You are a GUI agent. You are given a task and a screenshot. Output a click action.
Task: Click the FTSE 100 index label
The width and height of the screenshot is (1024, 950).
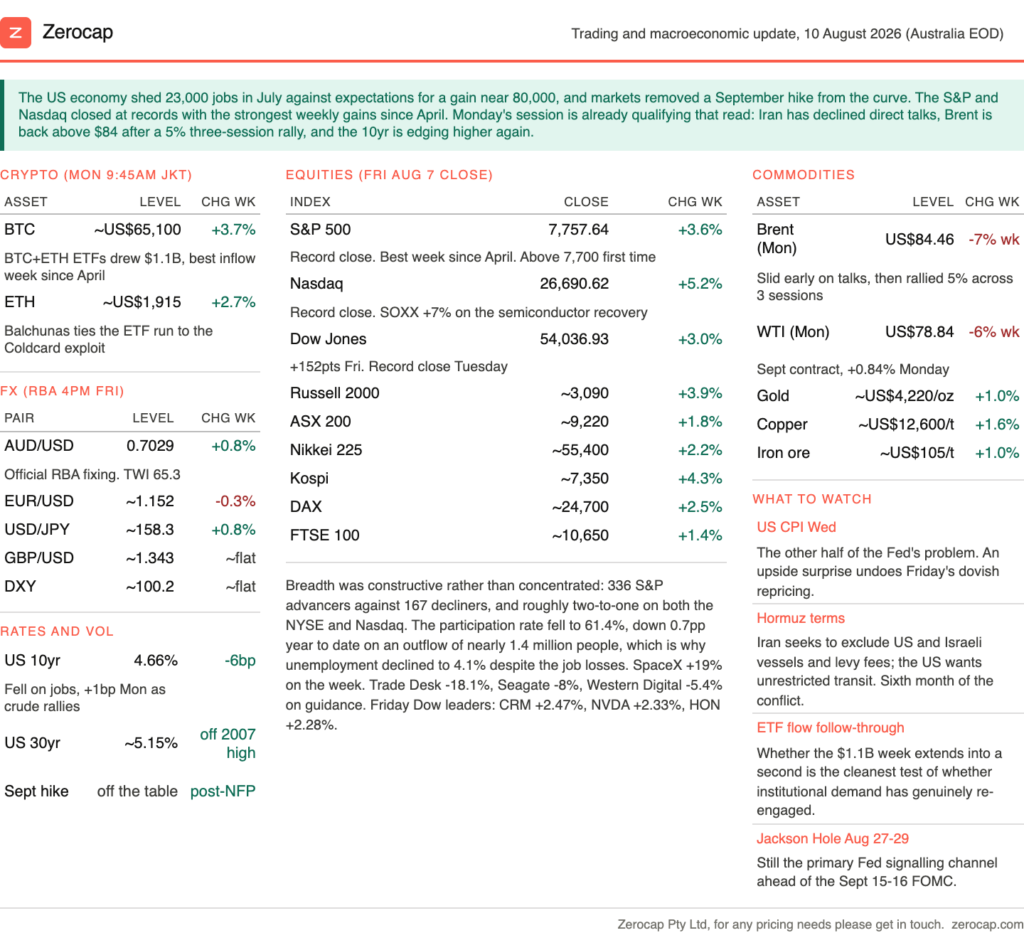coord(325,535)
